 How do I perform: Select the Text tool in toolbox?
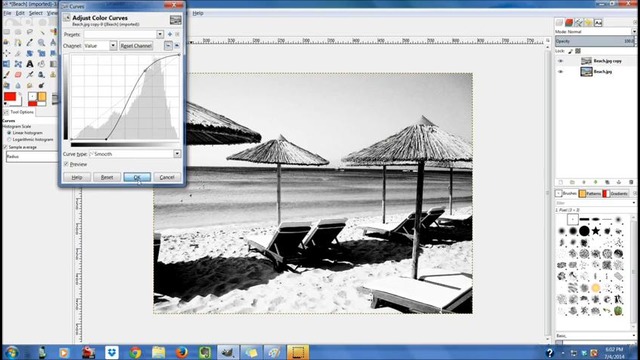pyautogui.click(x=30, y=64)
